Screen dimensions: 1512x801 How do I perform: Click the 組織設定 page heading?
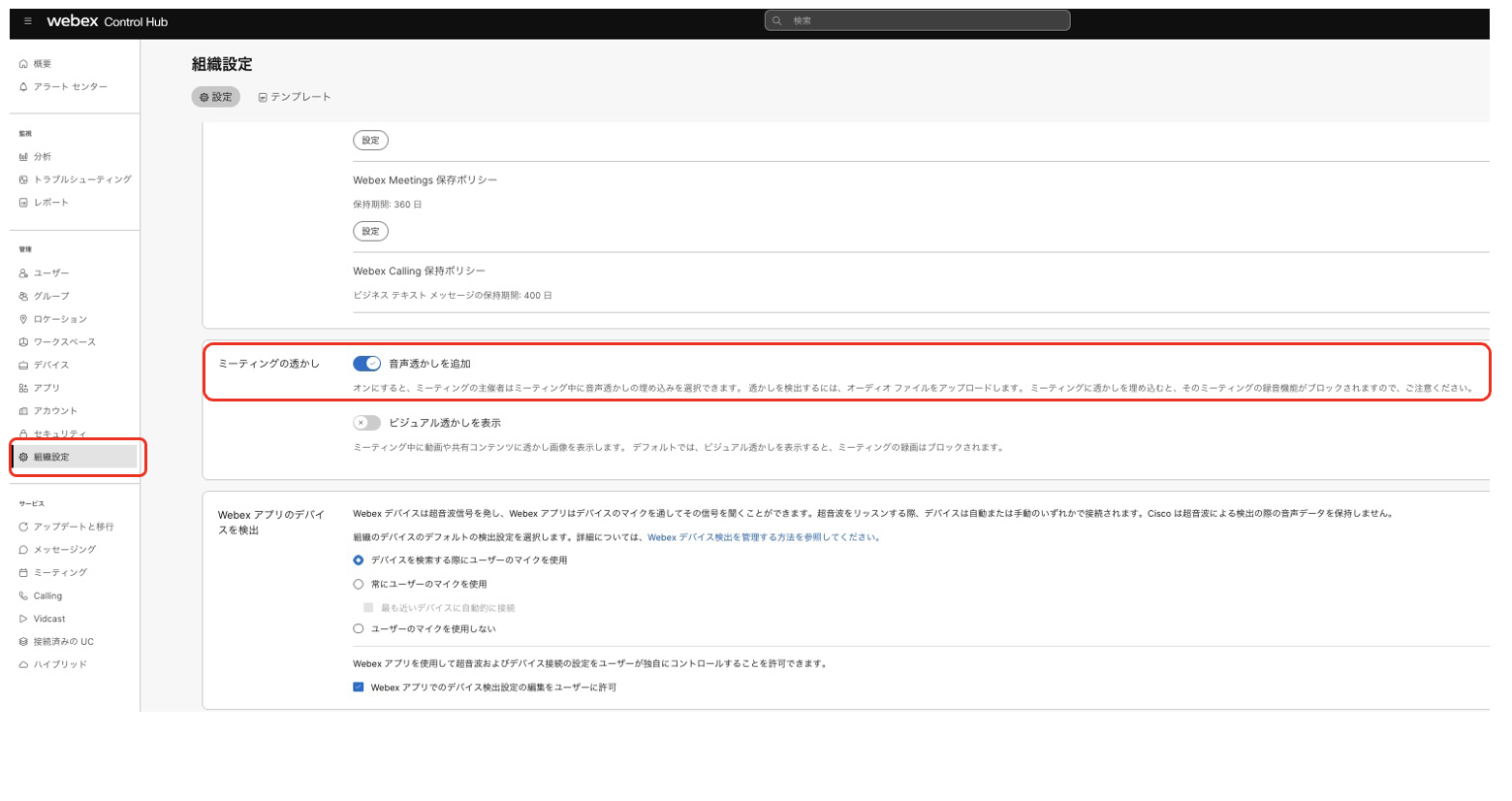click(222, 64)
